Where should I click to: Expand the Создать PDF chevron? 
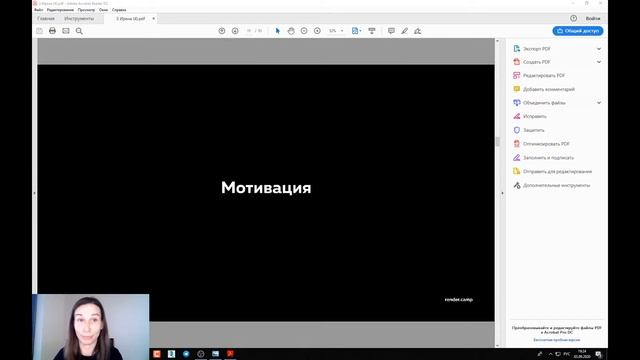599,62
